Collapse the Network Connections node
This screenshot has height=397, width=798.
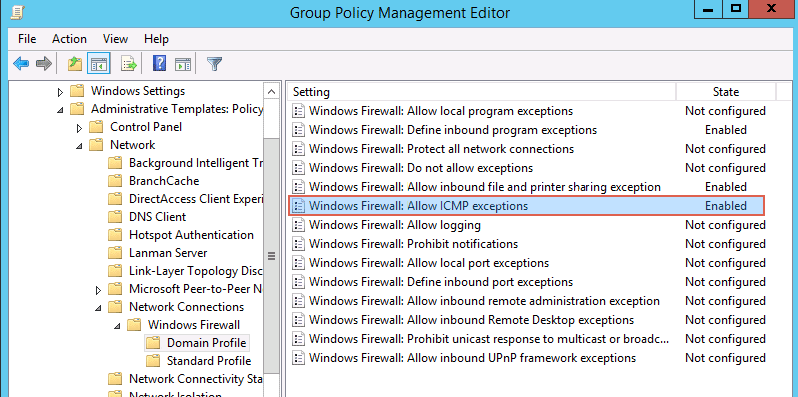click(x=99, y=307)
